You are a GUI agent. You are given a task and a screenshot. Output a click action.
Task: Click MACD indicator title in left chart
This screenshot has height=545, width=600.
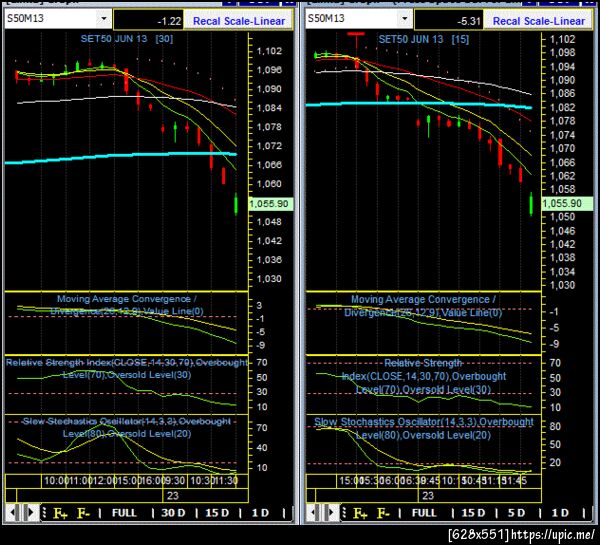(x=127, y=305)
